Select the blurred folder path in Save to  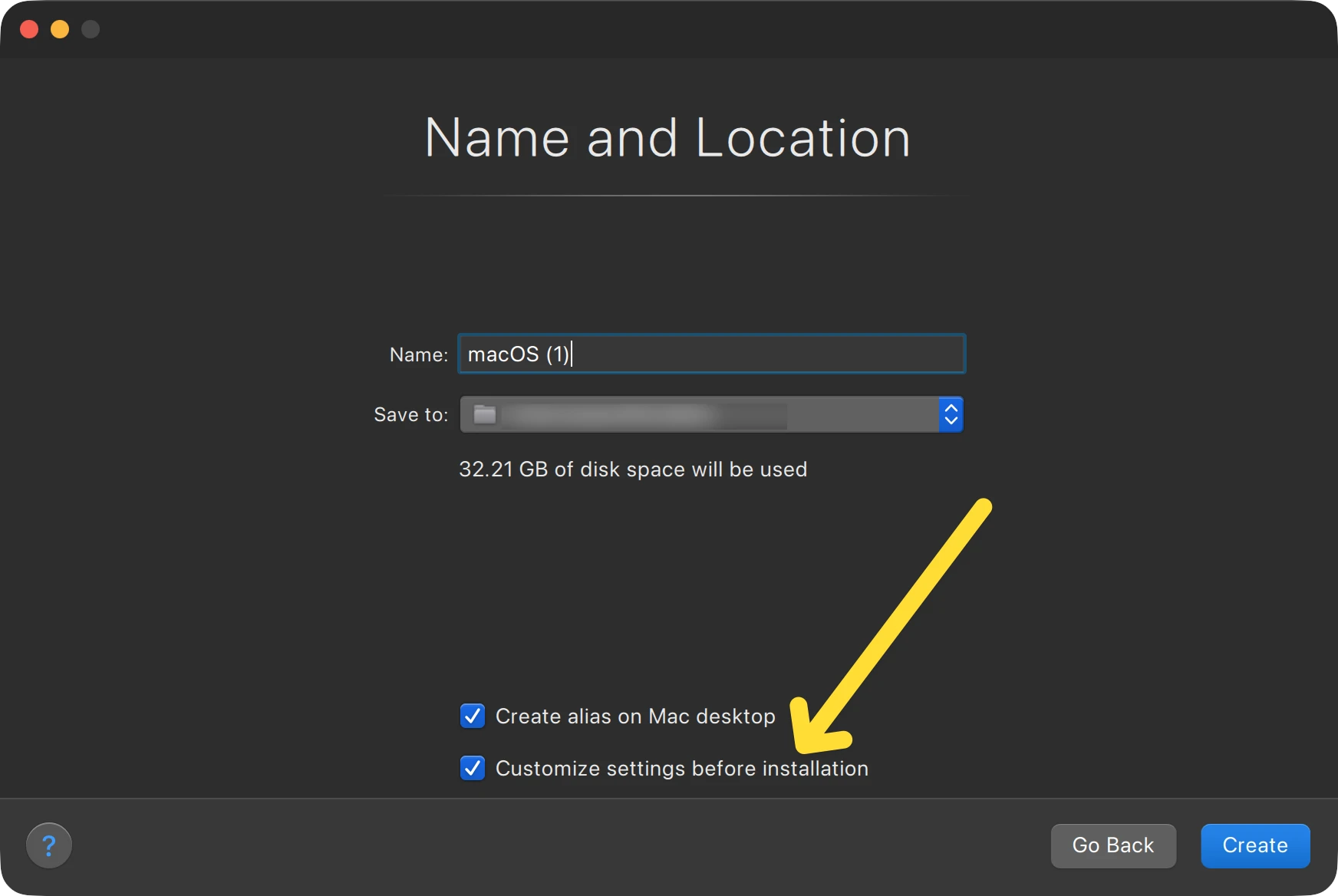click(644, 415)
